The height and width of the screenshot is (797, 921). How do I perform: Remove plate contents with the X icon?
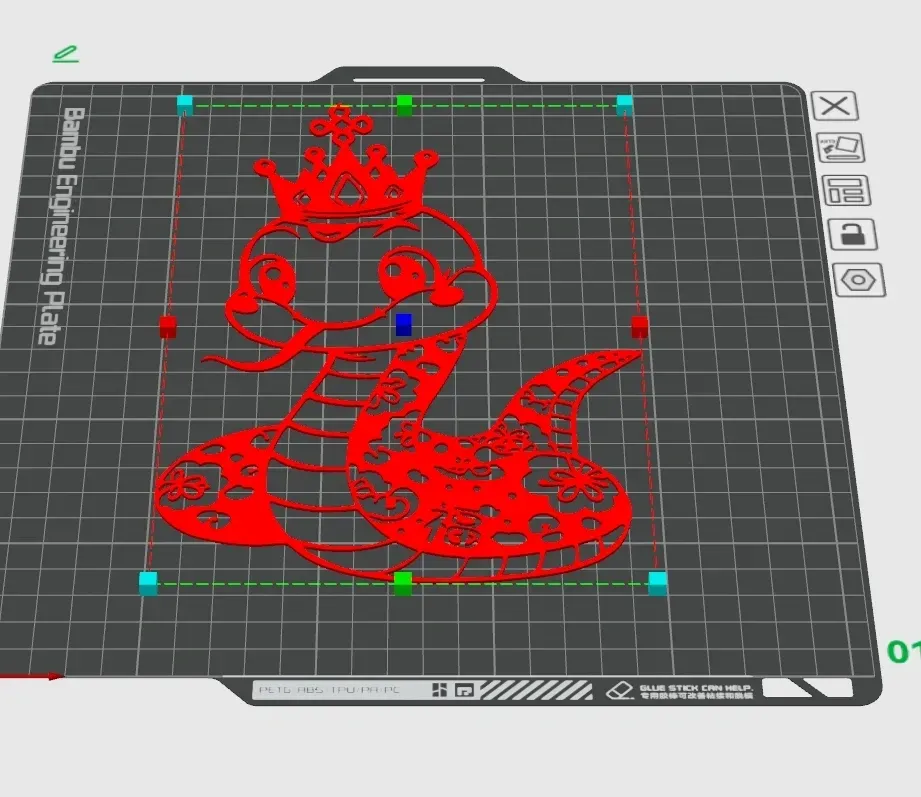point(835,106)
